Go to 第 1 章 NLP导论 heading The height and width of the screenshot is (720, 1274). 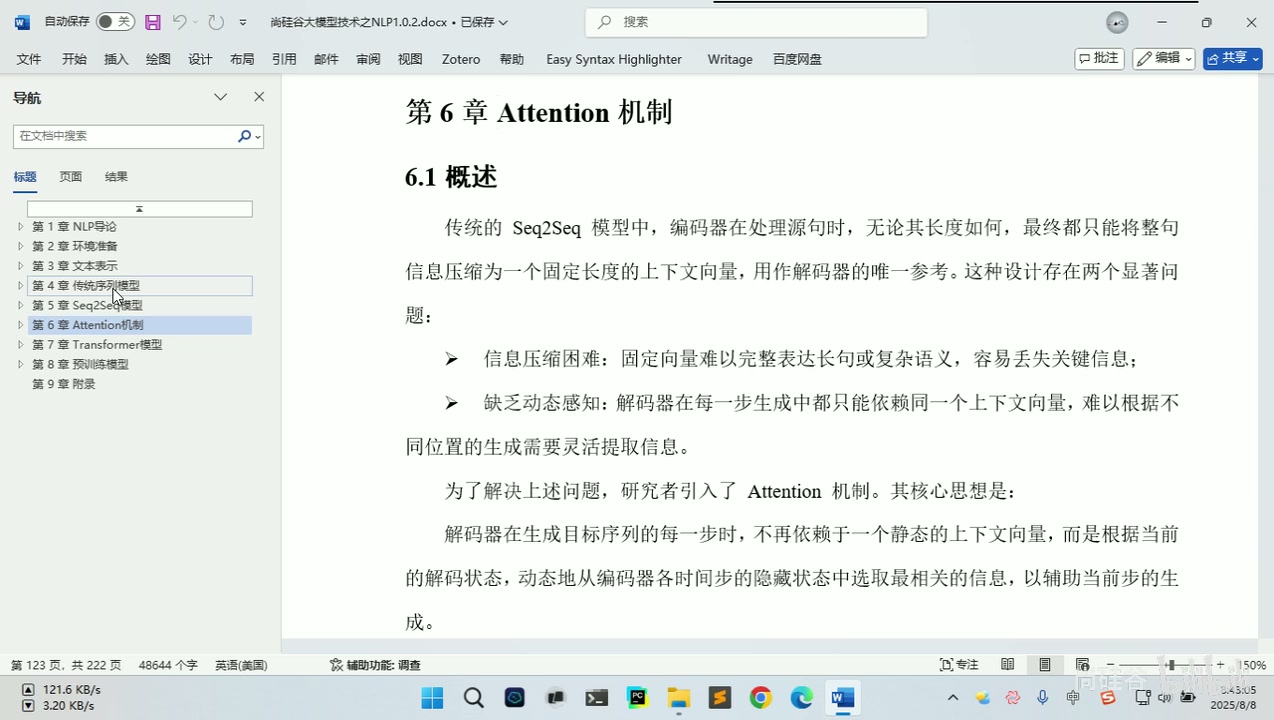click(x=74, y=227)
